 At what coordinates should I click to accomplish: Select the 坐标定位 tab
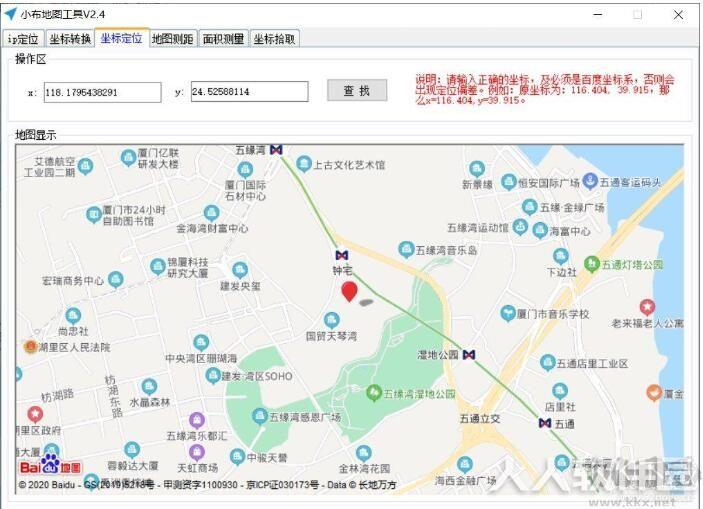click(121, 38)
